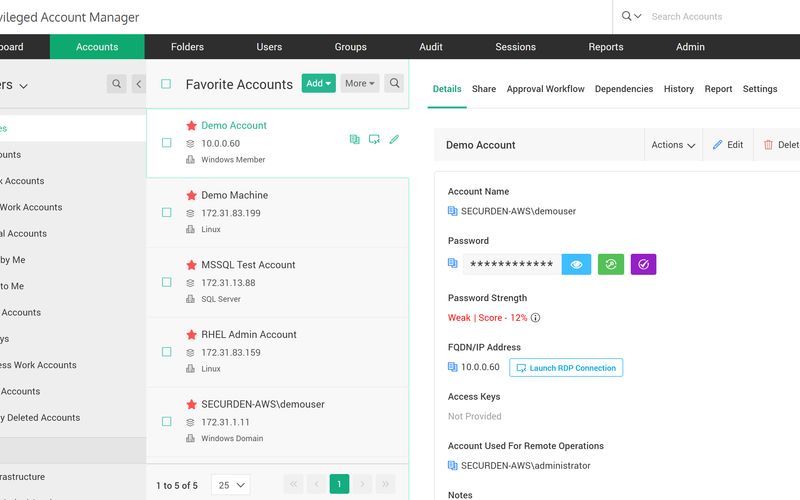800x500 pixels.
Task: Click the star on MSSQL Test Account
Action: (x=191, y=265)
